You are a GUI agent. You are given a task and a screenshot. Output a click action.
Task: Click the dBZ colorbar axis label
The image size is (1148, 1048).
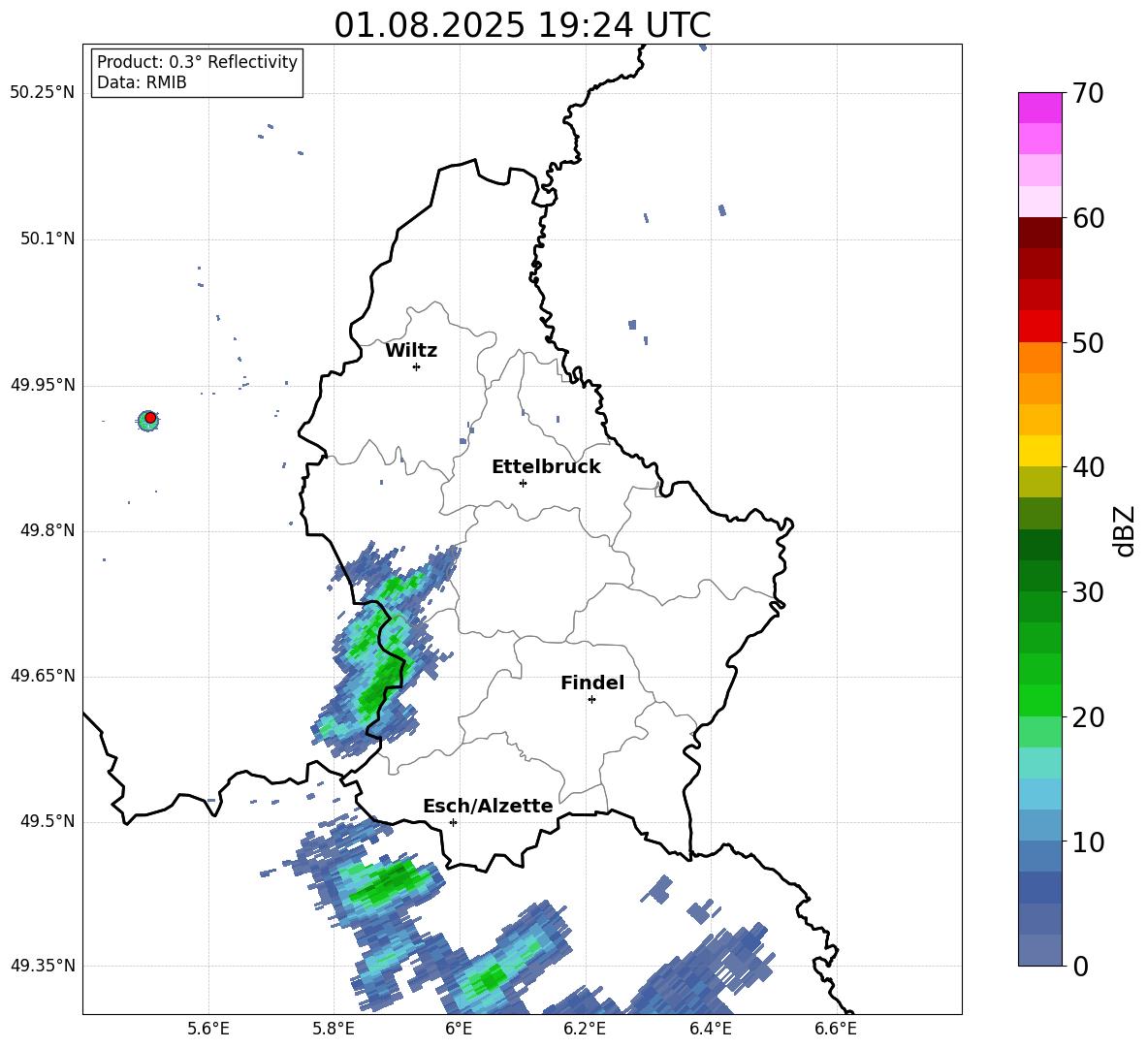pyautogui.click(x=1126, y=530)
